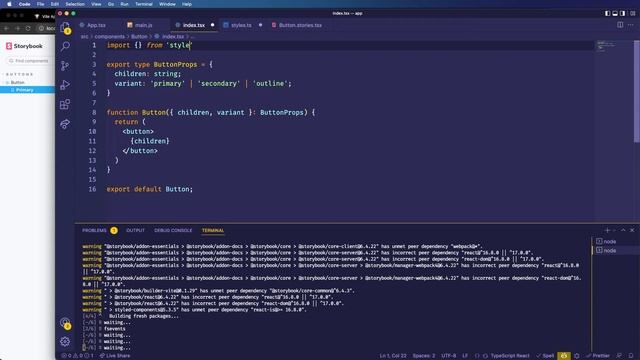Click the notifications bell in status bar
This screenshot has height=360, width=640.
[x=631, y=356]
